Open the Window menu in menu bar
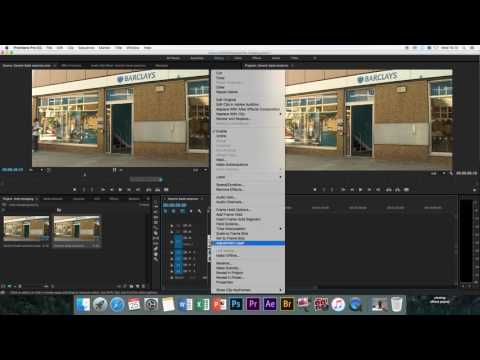 tap(133, 48)
